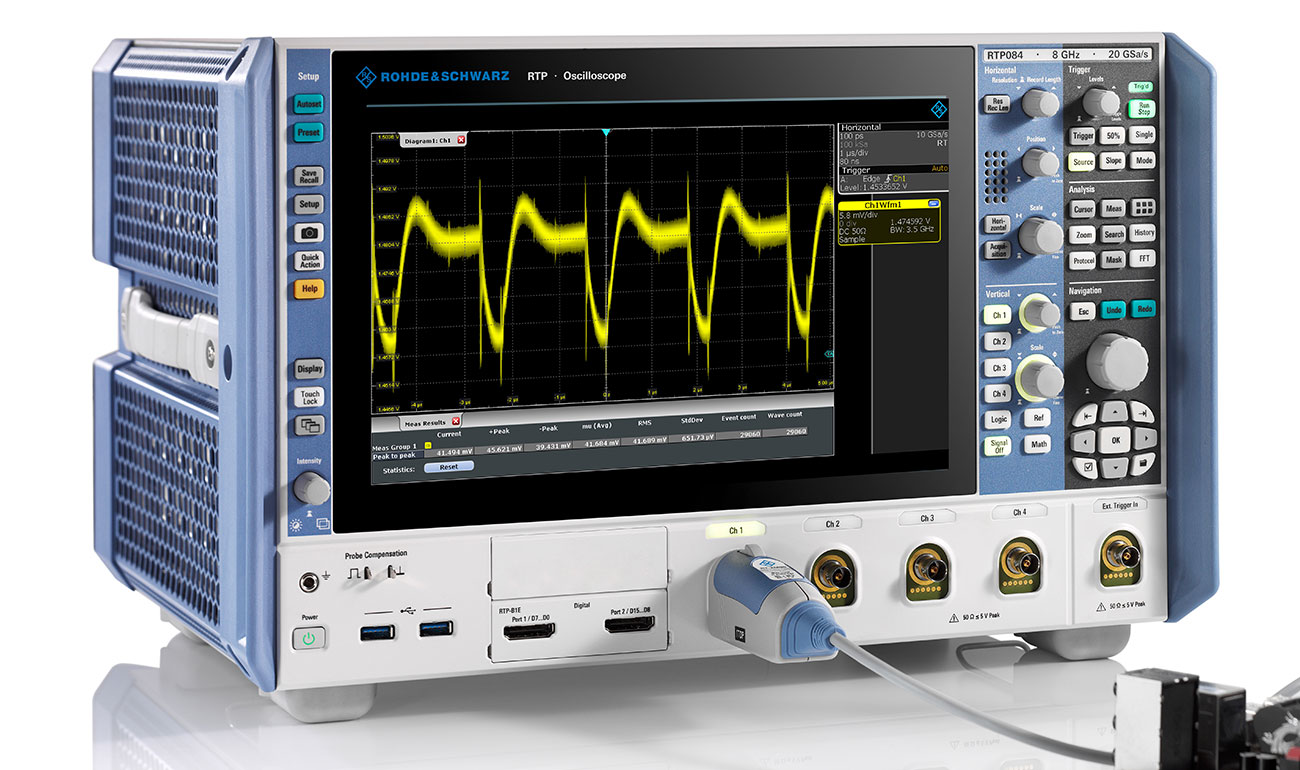Take a screenshot with the camera icon
This screenshot has height=770, width=1300.
click(x=310, y=232)
